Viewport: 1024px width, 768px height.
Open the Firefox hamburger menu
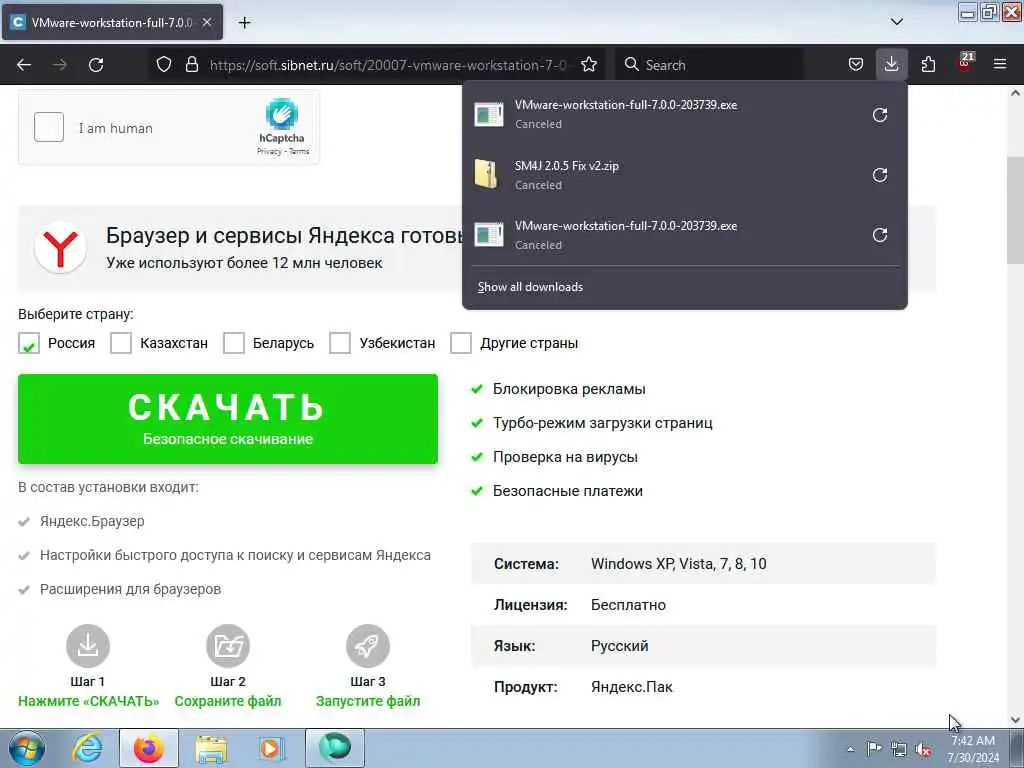[1000, 65]
